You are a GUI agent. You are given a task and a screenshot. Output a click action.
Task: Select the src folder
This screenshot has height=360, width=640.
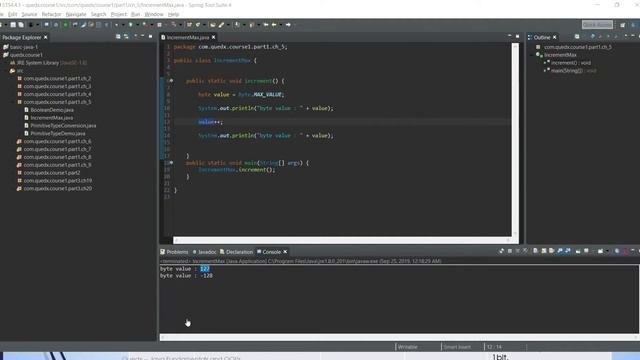pyautogui.click(x=20, y=71)
